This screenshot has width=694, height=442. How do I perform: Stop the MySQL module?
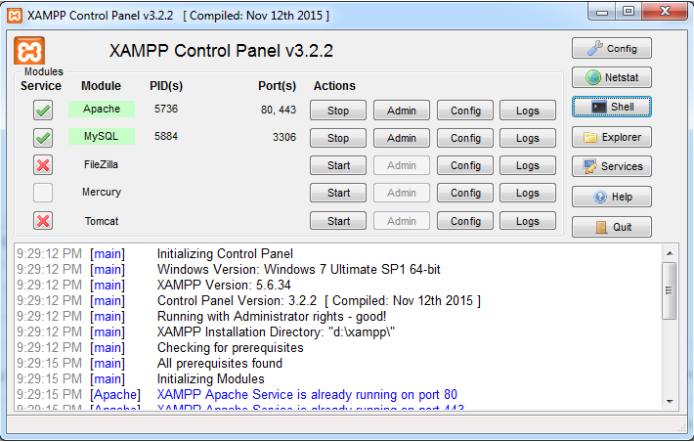coord(338,138)
